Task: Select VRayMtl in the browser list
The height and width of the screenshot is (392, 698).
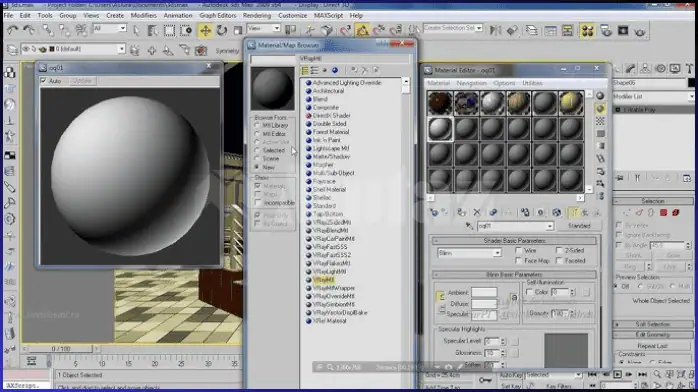Action: point(323,280)
